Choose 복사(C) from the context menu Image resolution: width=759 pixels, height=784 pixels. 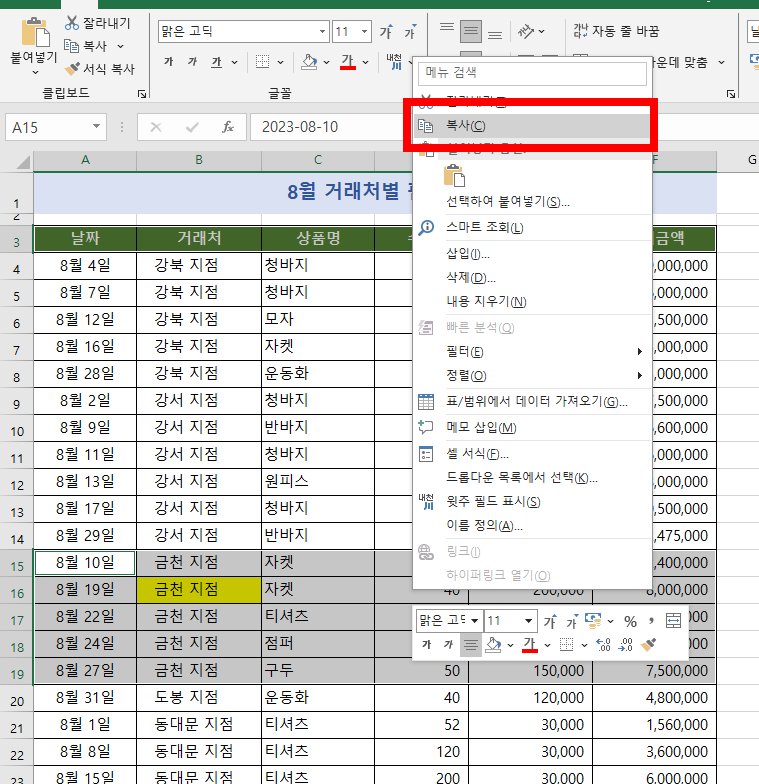pos(532,126)
